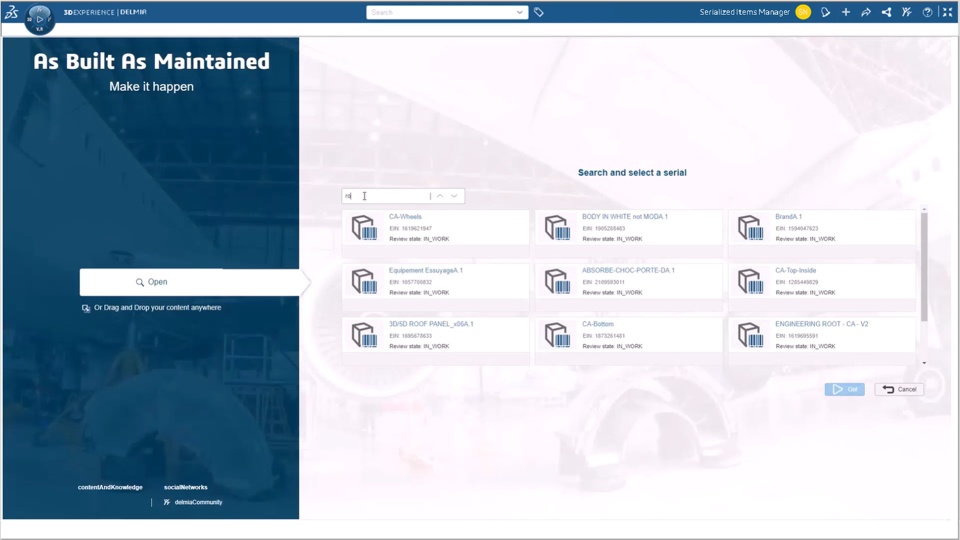
Task: Select ENGINEERING ROOT - CA - V2 title
Action: point(822,324)
